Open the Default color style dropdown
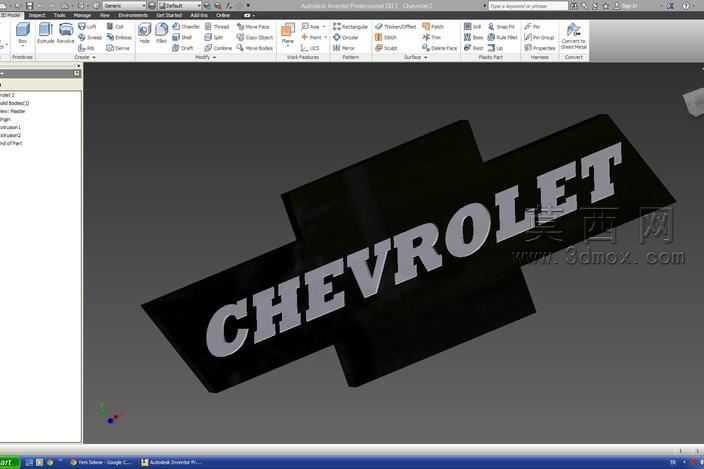Image resolution: width=704 pixels, height=469 pixels. tap(180, 5)
